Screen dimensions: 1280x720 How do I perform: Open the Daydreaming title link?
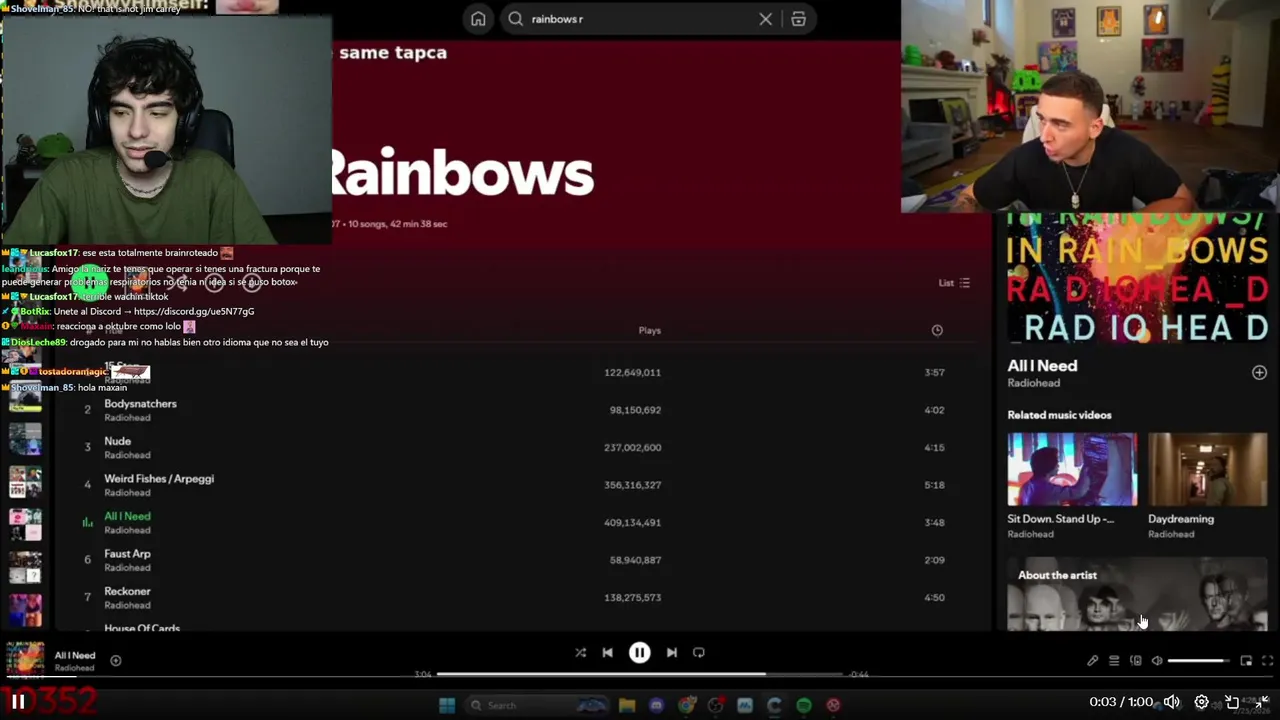coord(1181,519)
